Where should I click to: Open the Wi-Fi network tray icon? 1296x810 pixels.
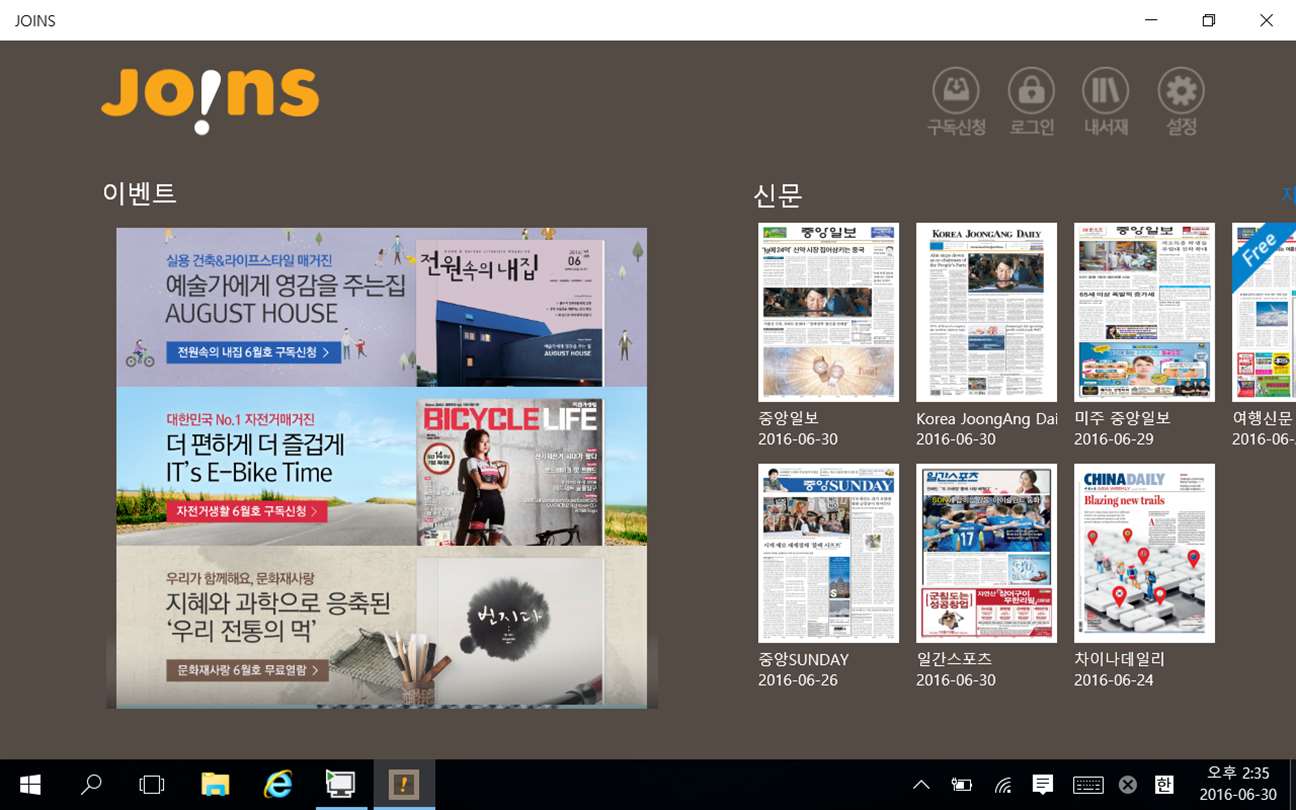coord(1003,785)
